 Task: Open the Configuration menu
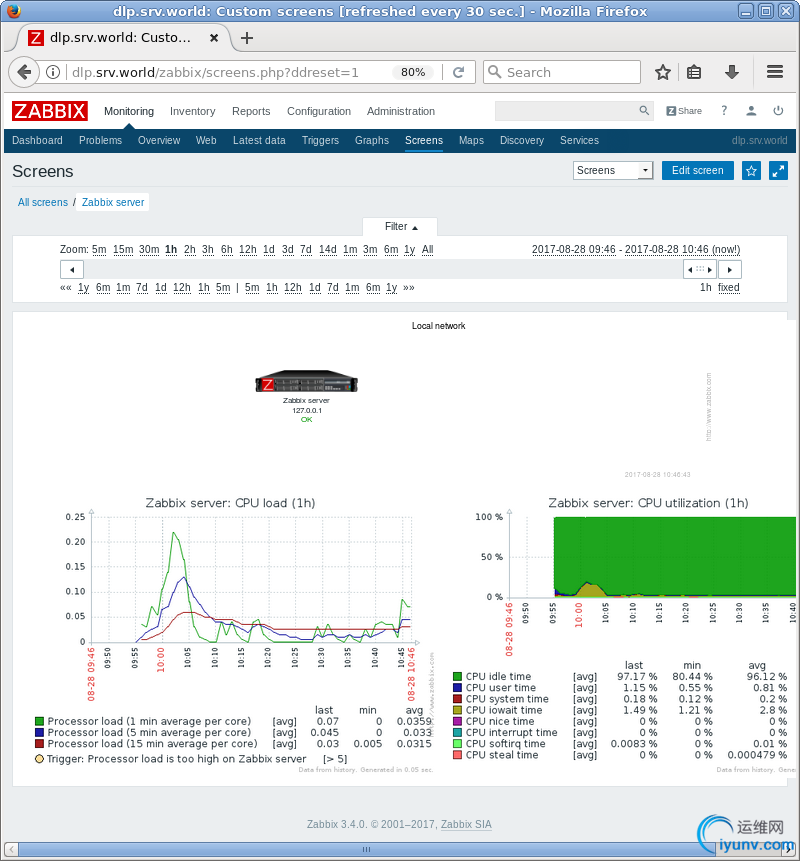click(x=318, y=111)
